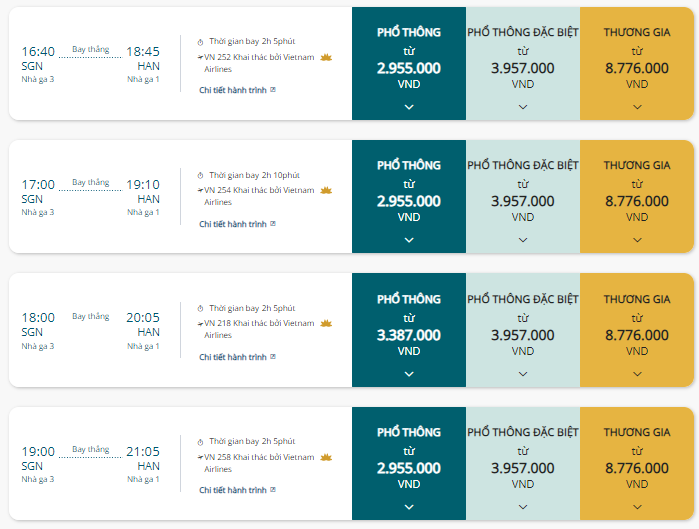Select Thương Gia fare for the 19:00 flight
Image resolution: width=699 pixels, height=529 pixels.
tap(637, 463)
